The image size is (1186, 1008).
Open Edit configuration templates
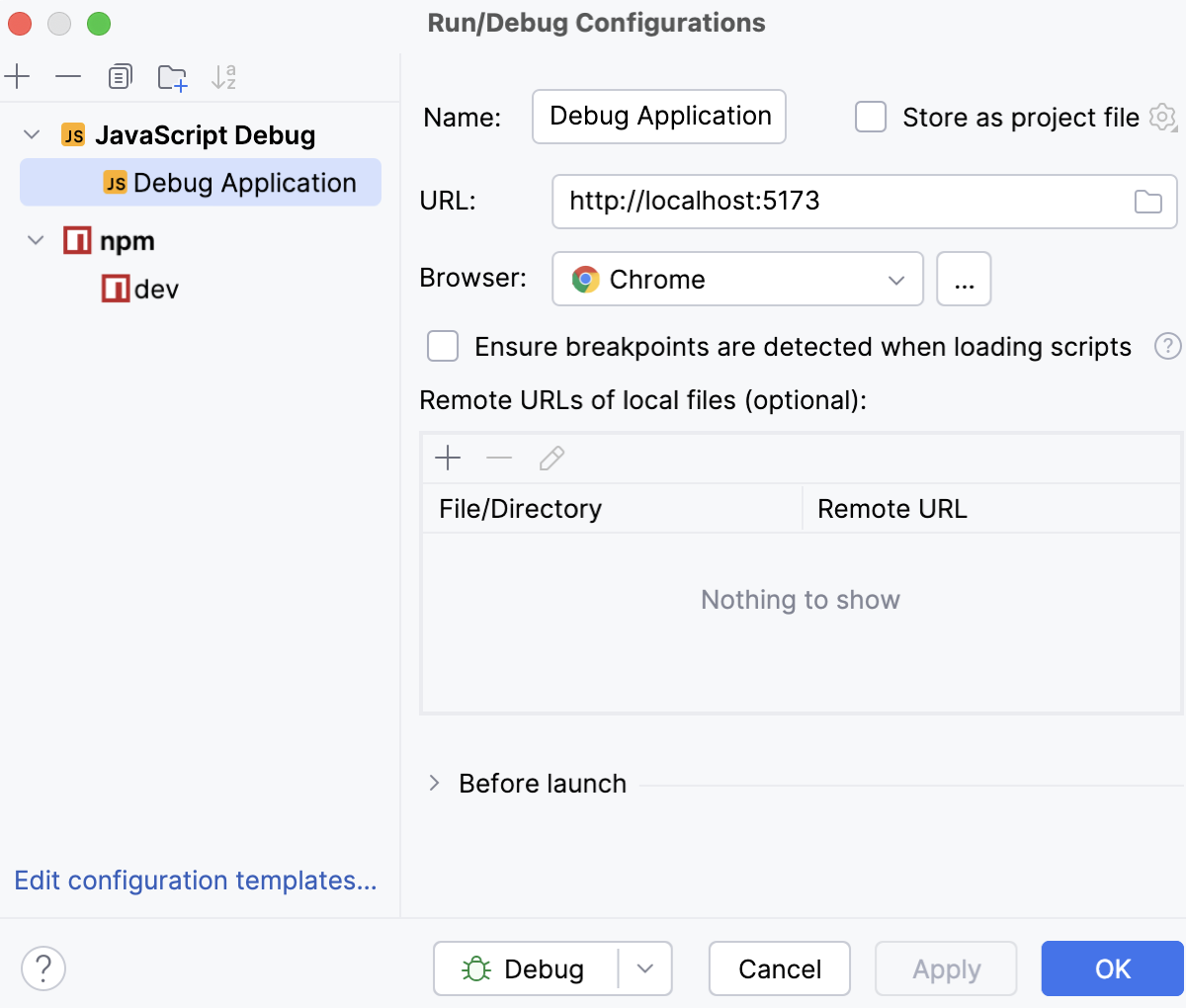(x=195, y=881)
